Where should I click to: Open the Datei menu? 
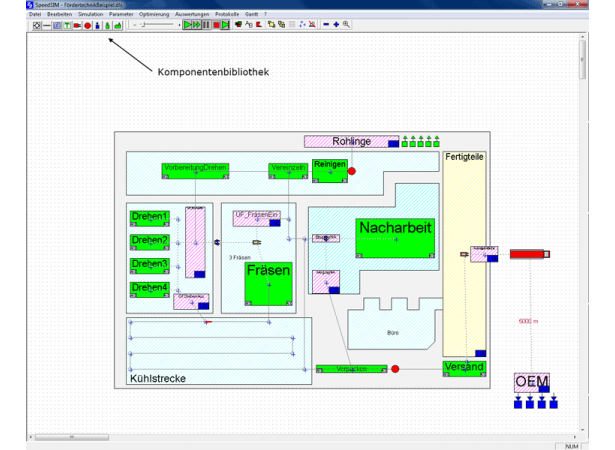tap(35, 14)
